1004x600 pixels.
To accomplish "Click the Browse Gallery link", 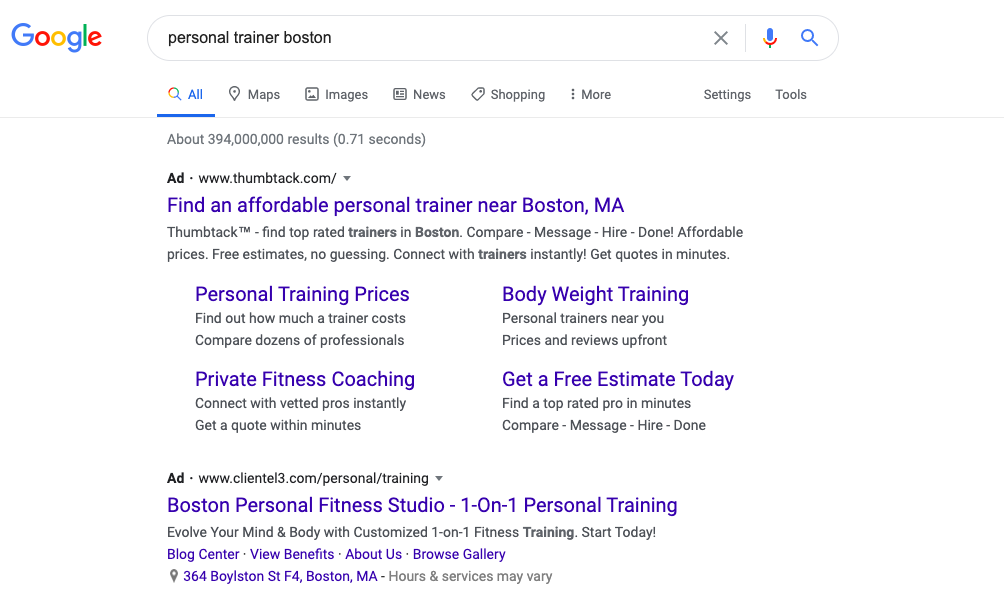I will pyautogui.click(x=459, y=554).
